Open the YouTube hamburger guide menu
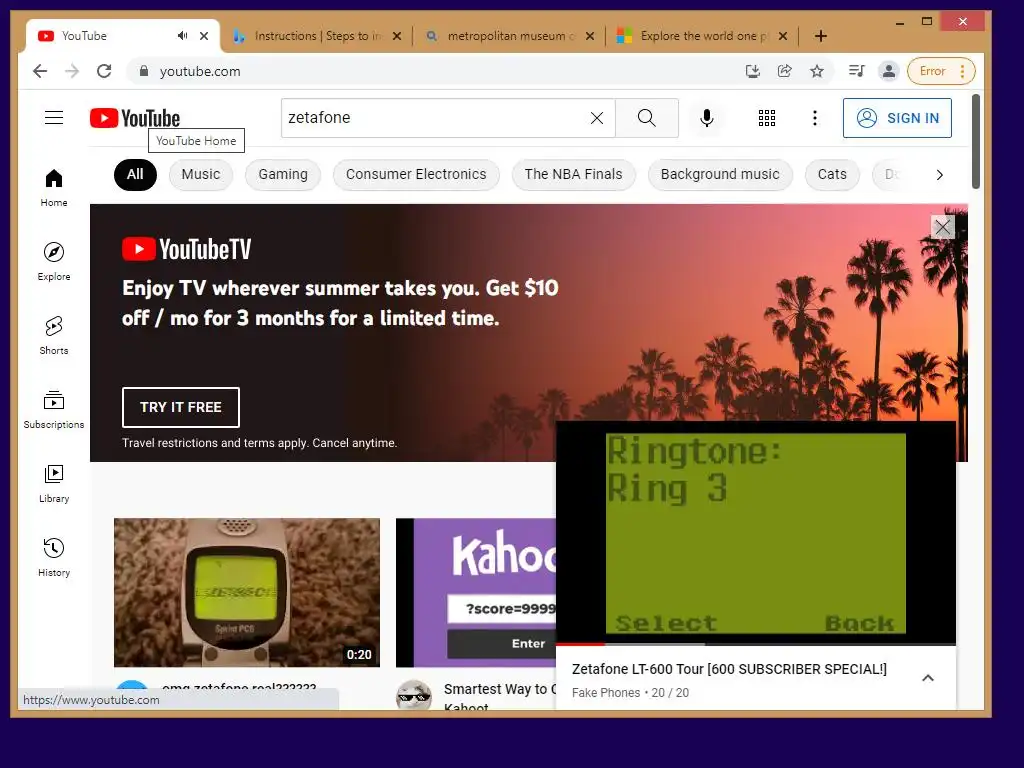The image size is (1024, 768). coord(54,118)
